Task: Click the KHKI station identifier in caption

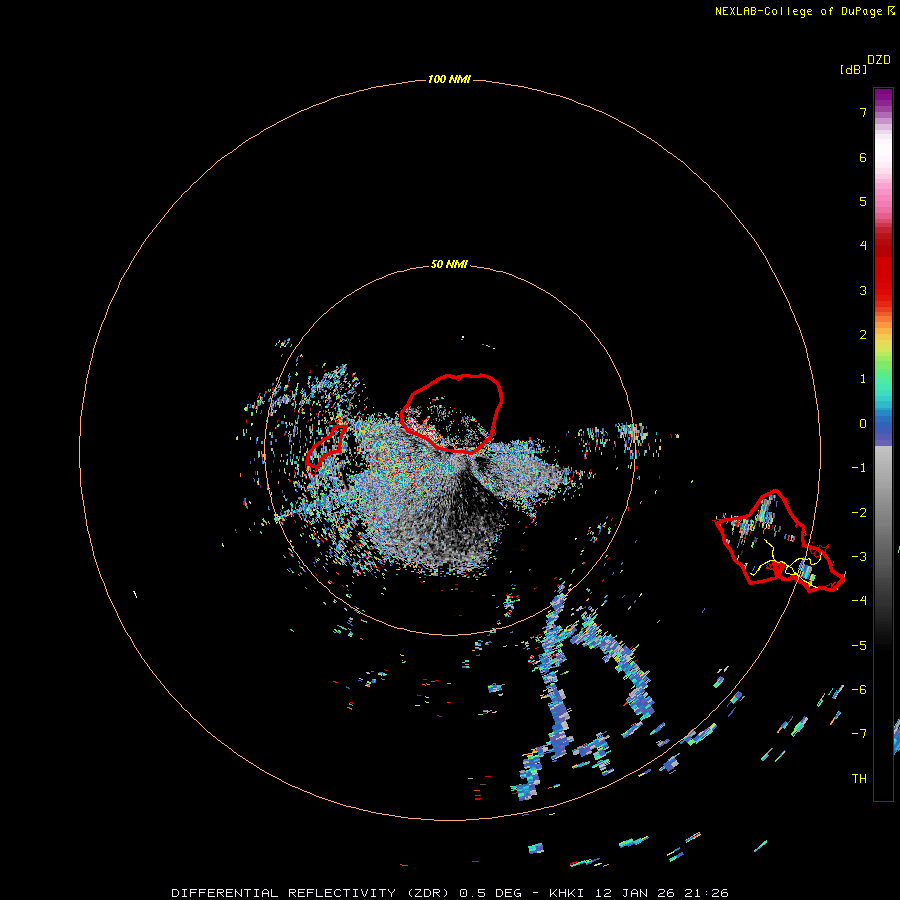Action: point(567,893)
